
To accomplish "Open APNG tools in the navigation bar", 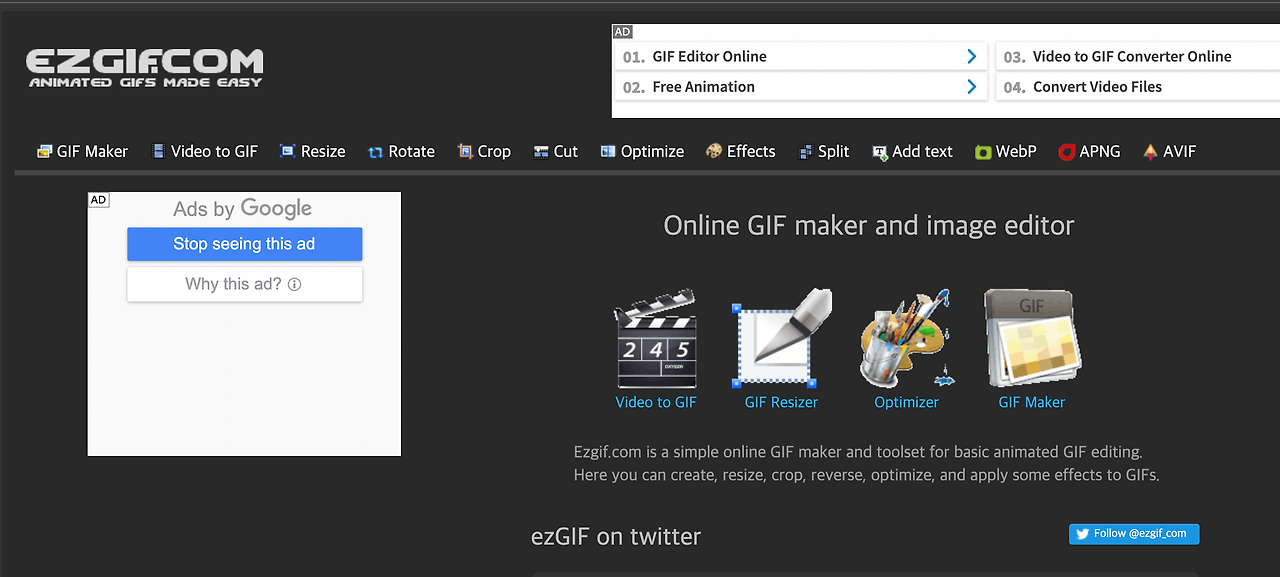I will (x=1090, y=152).
